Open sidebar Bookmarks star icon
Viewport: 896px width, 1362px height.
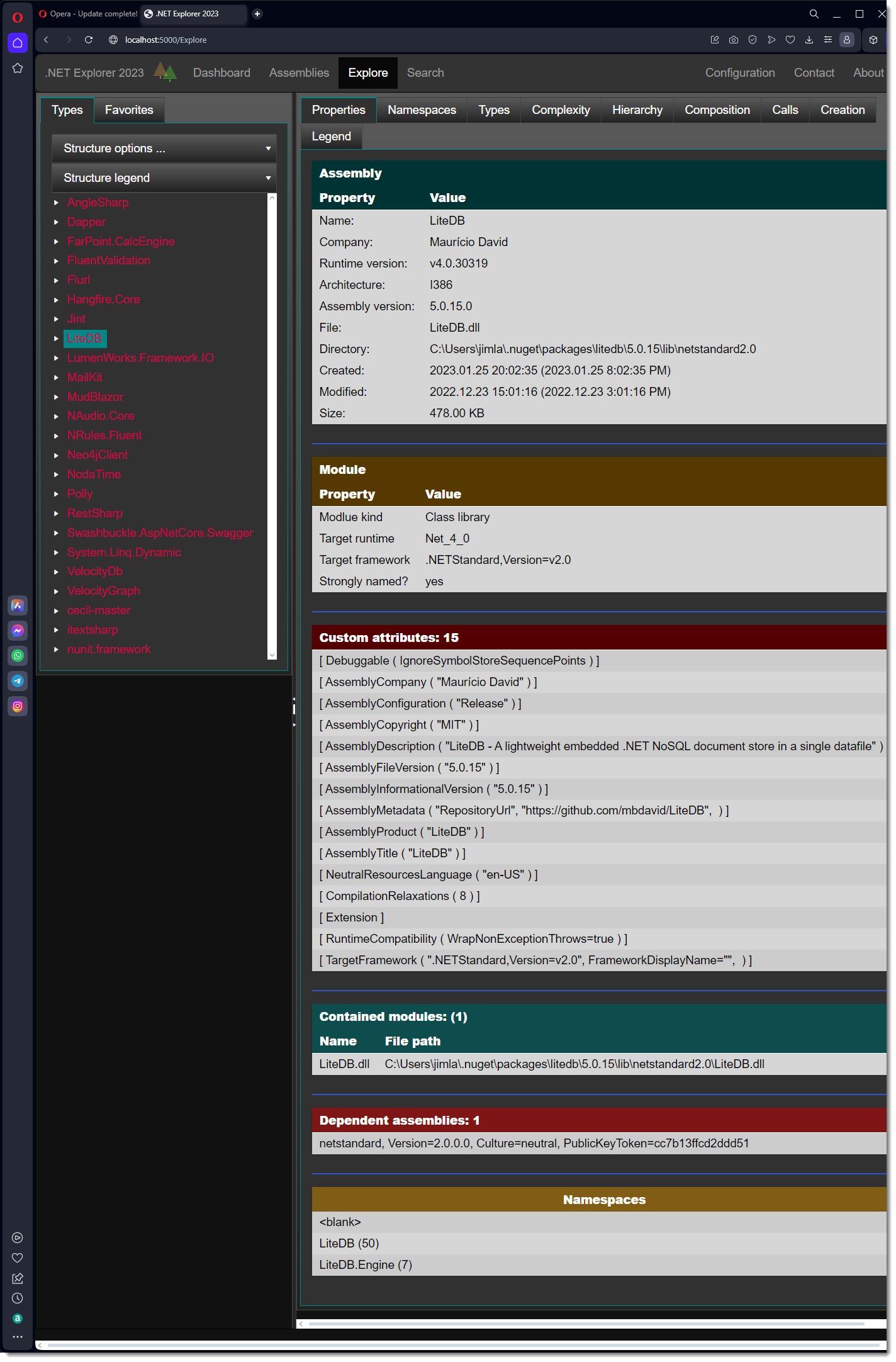pos(18,68)
